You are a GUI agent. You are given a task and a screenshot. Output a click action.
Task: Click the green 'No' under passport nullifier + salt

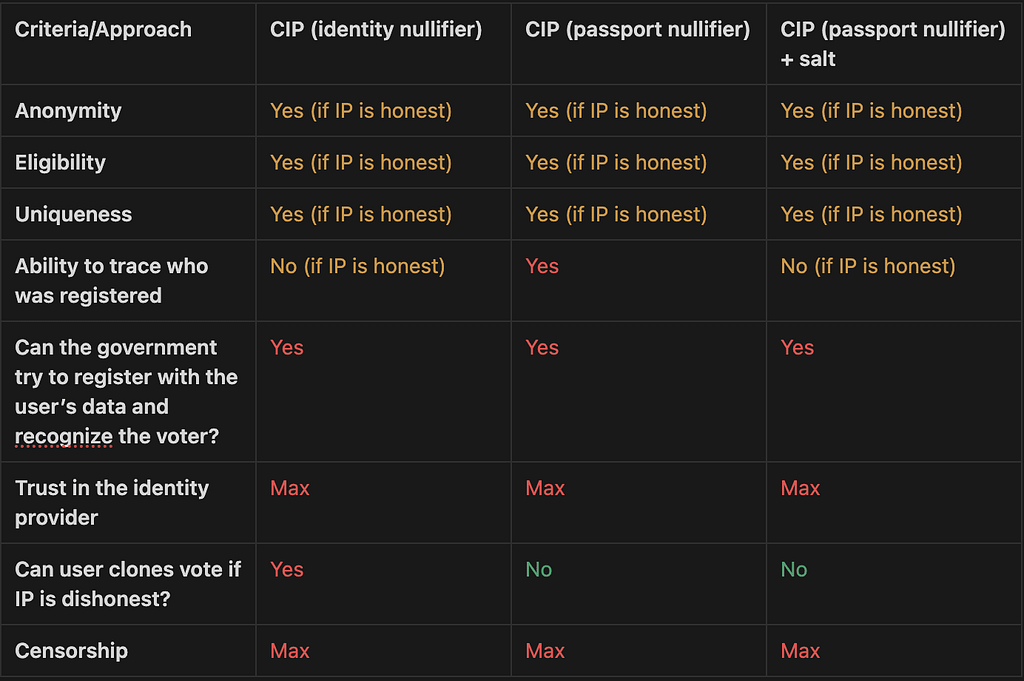[794, 569]
